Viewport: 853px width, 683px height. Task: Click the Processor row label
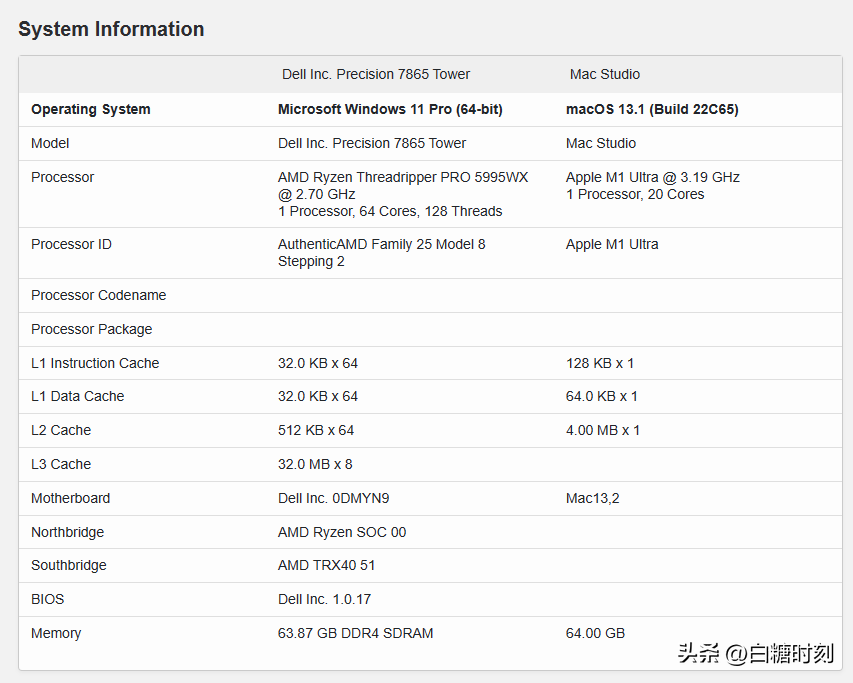[x=63, y=177]
